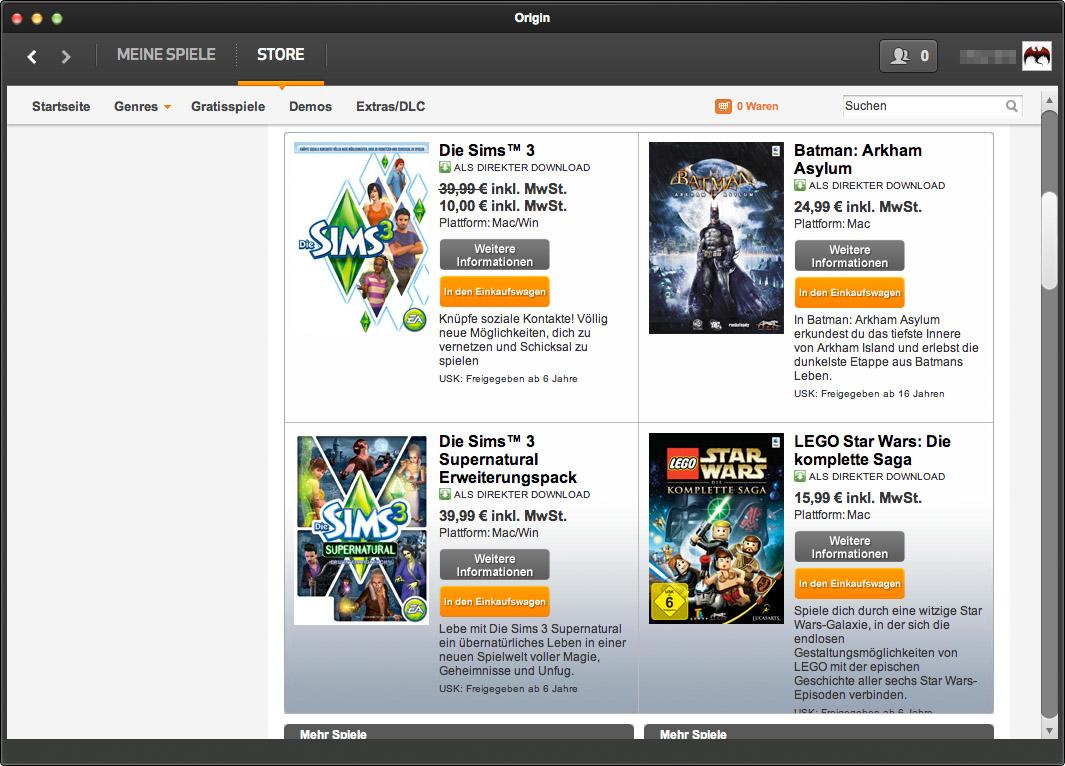This screenshot has width=1065, height=766.
Task: Click the download icon under Batman: Arkham Asylum
Action: (x=800, y=185)
